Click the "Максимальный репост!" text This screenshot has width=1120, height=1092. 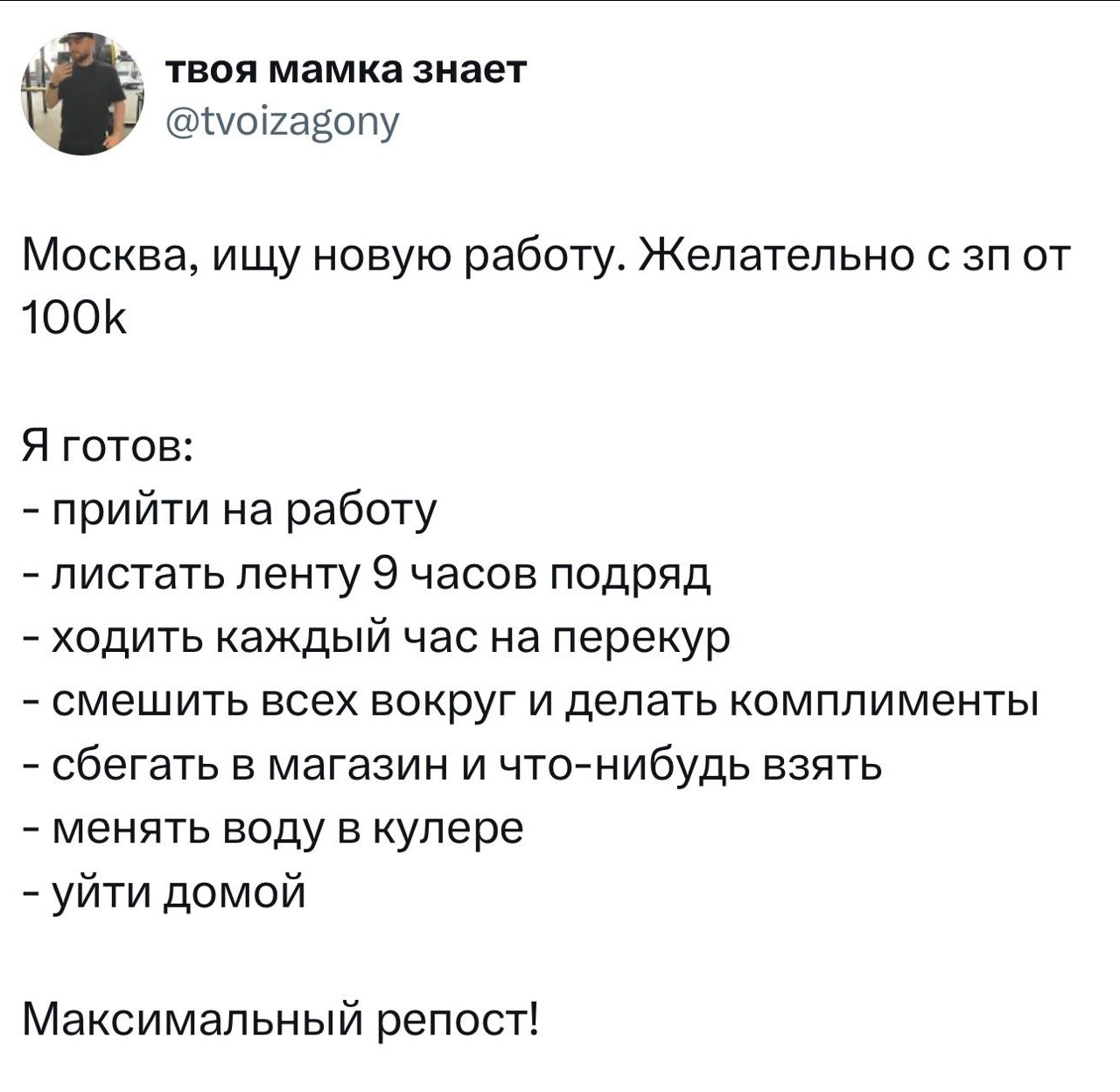(x=282, y=1018)
